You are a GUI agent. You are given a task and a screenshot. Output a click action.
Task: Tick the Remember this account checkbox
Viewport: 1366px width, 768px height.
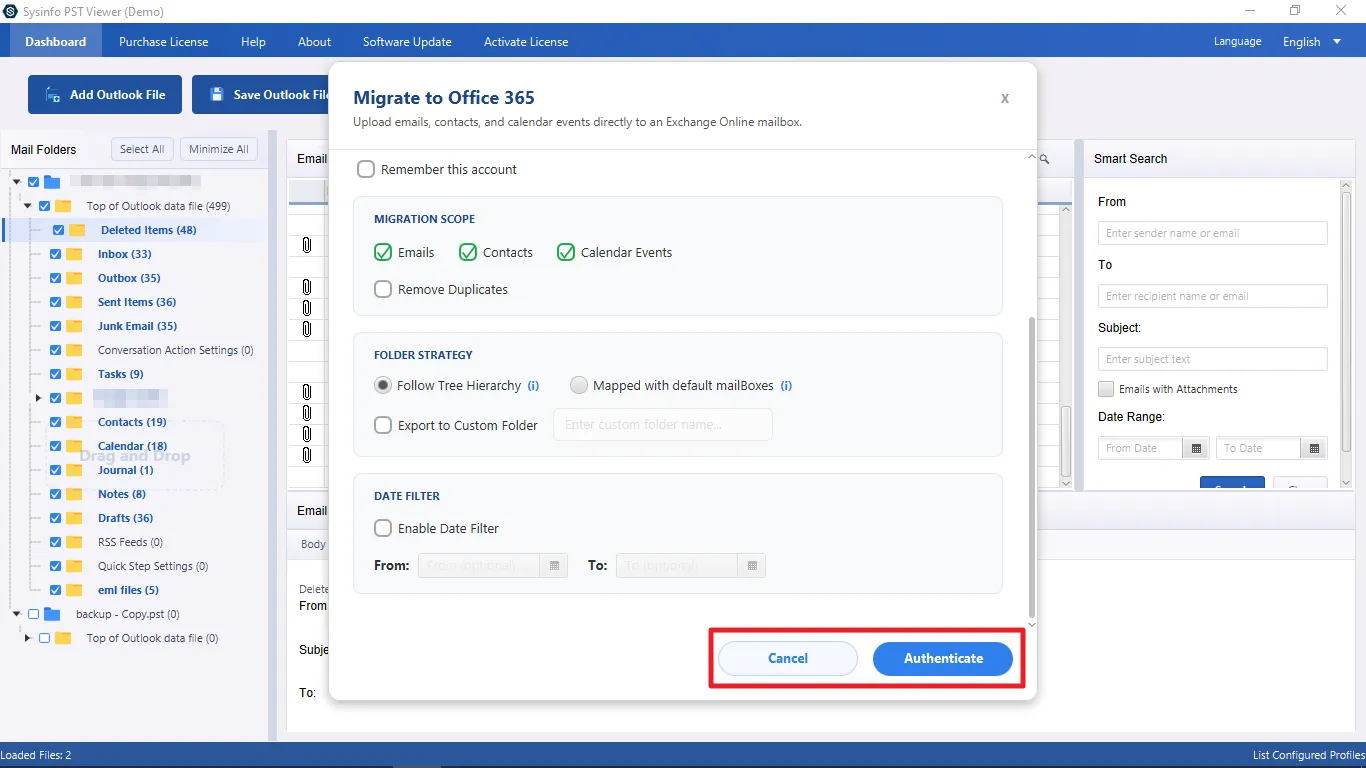point(366,169)
